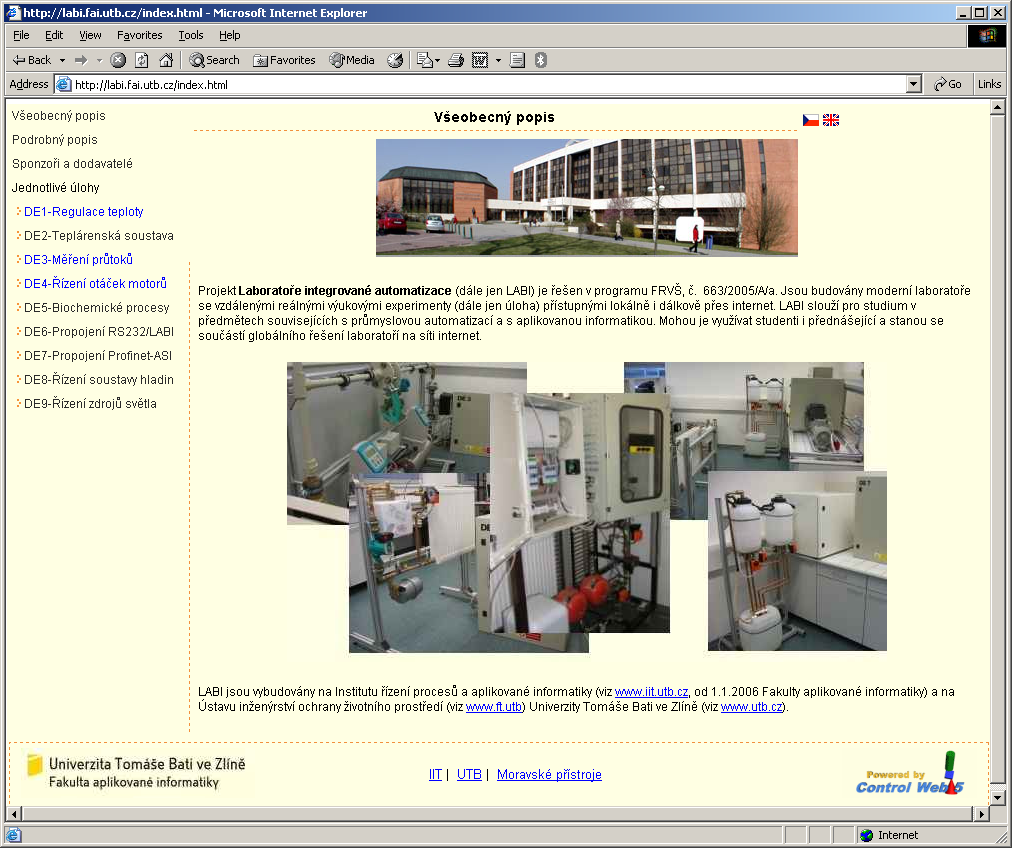Click the Bluetooth toolbar icon
This screenshot has width=1012, height=848.
pyautogui.click(x=541, y=60)
